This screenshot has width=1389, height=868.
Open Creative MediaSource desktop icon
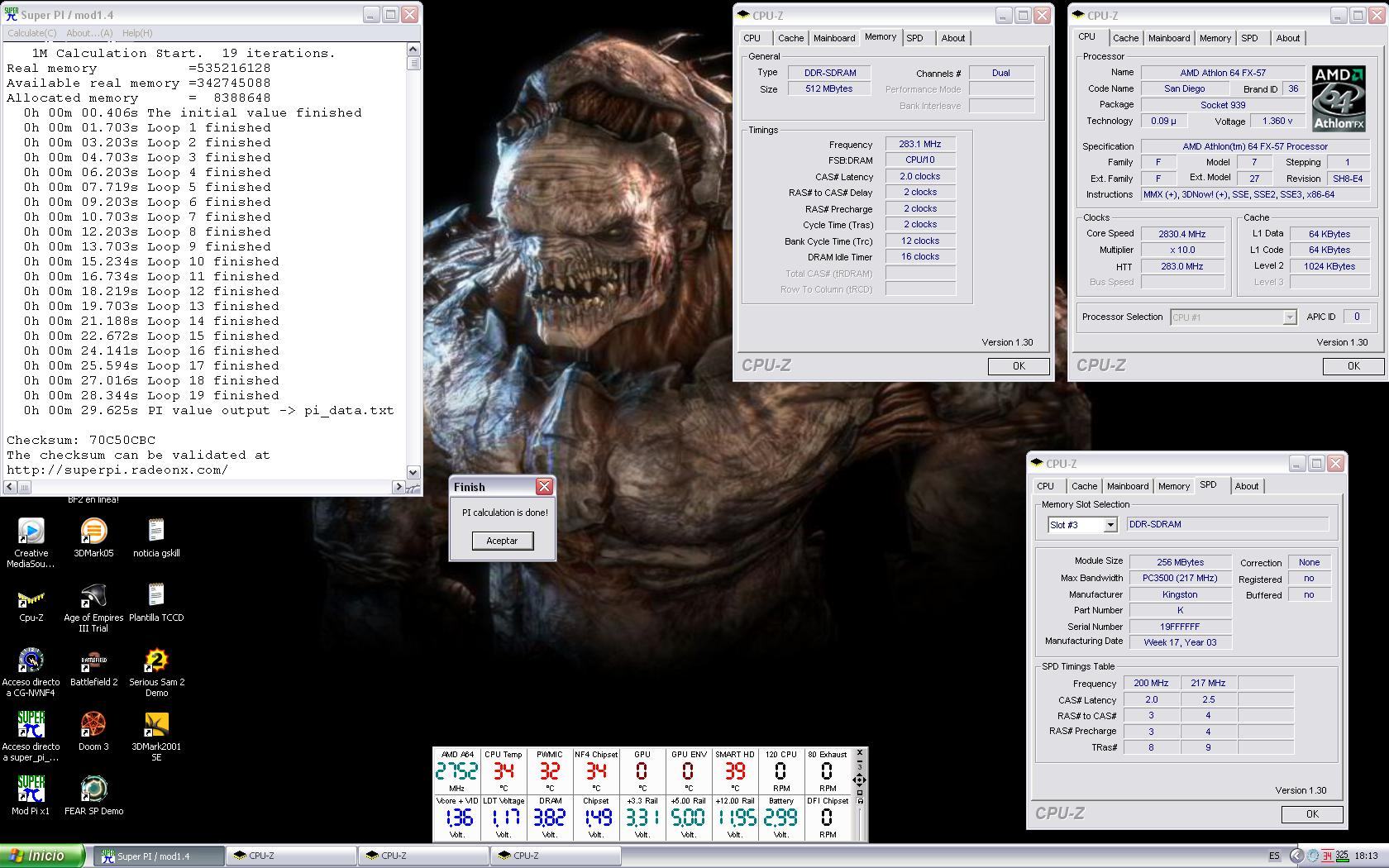point(31,532)
